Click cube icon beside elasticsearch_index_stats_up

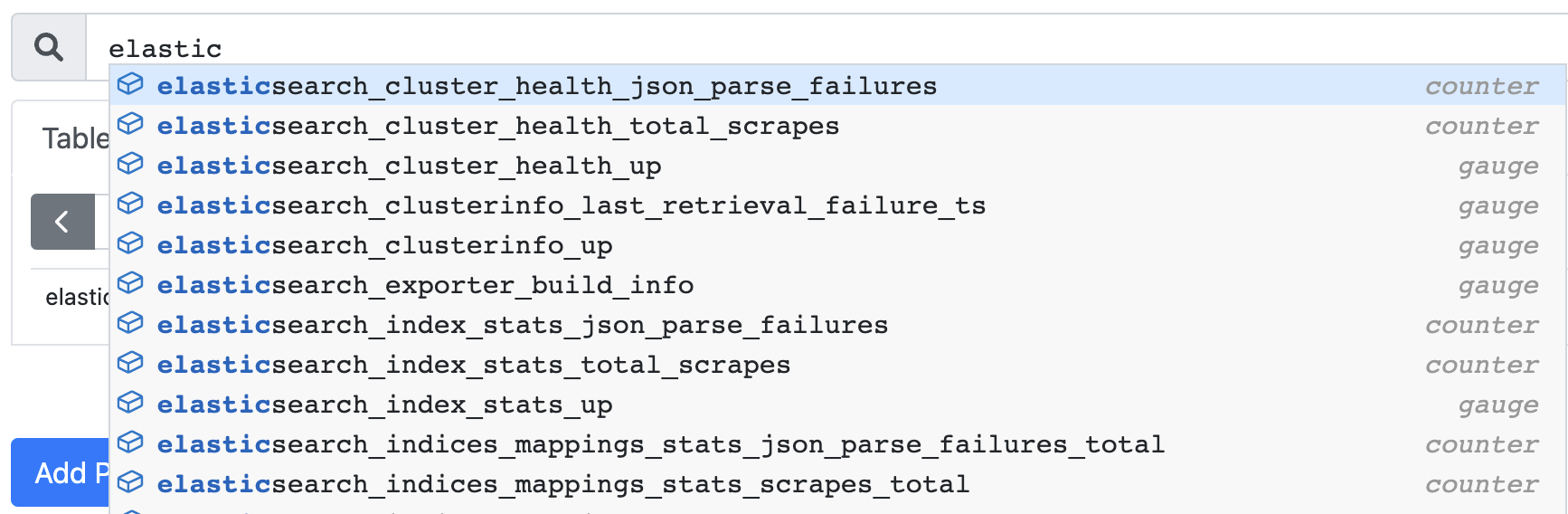pos(130,403)
